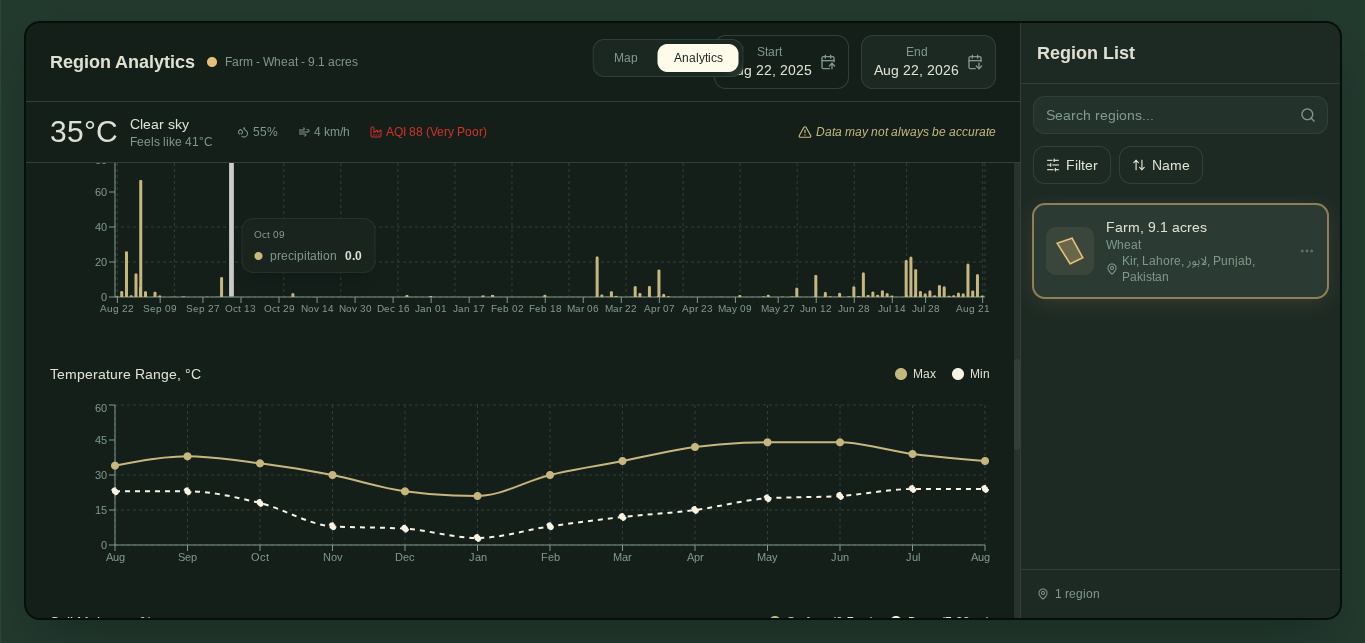
Task: Click the Jan max temperature data point
Action: pos(477,496)
